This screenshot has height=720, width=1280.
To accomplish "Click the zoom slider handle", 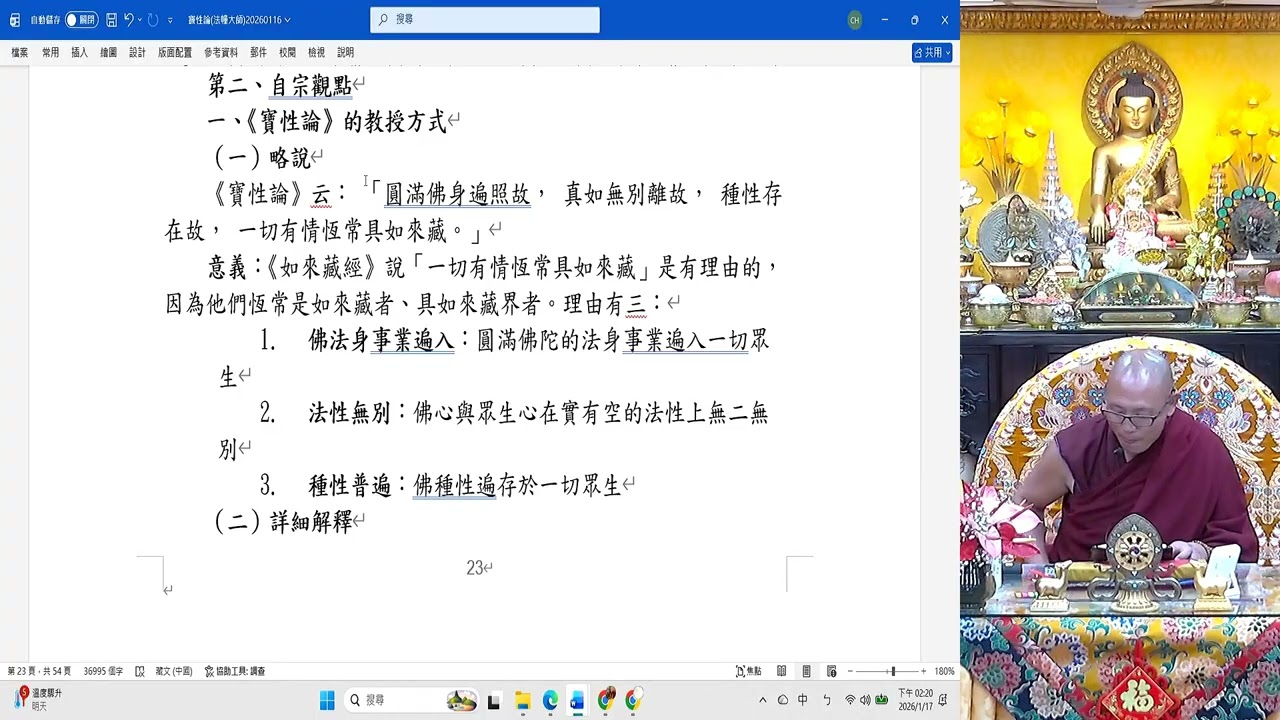I will pos(893,671).
